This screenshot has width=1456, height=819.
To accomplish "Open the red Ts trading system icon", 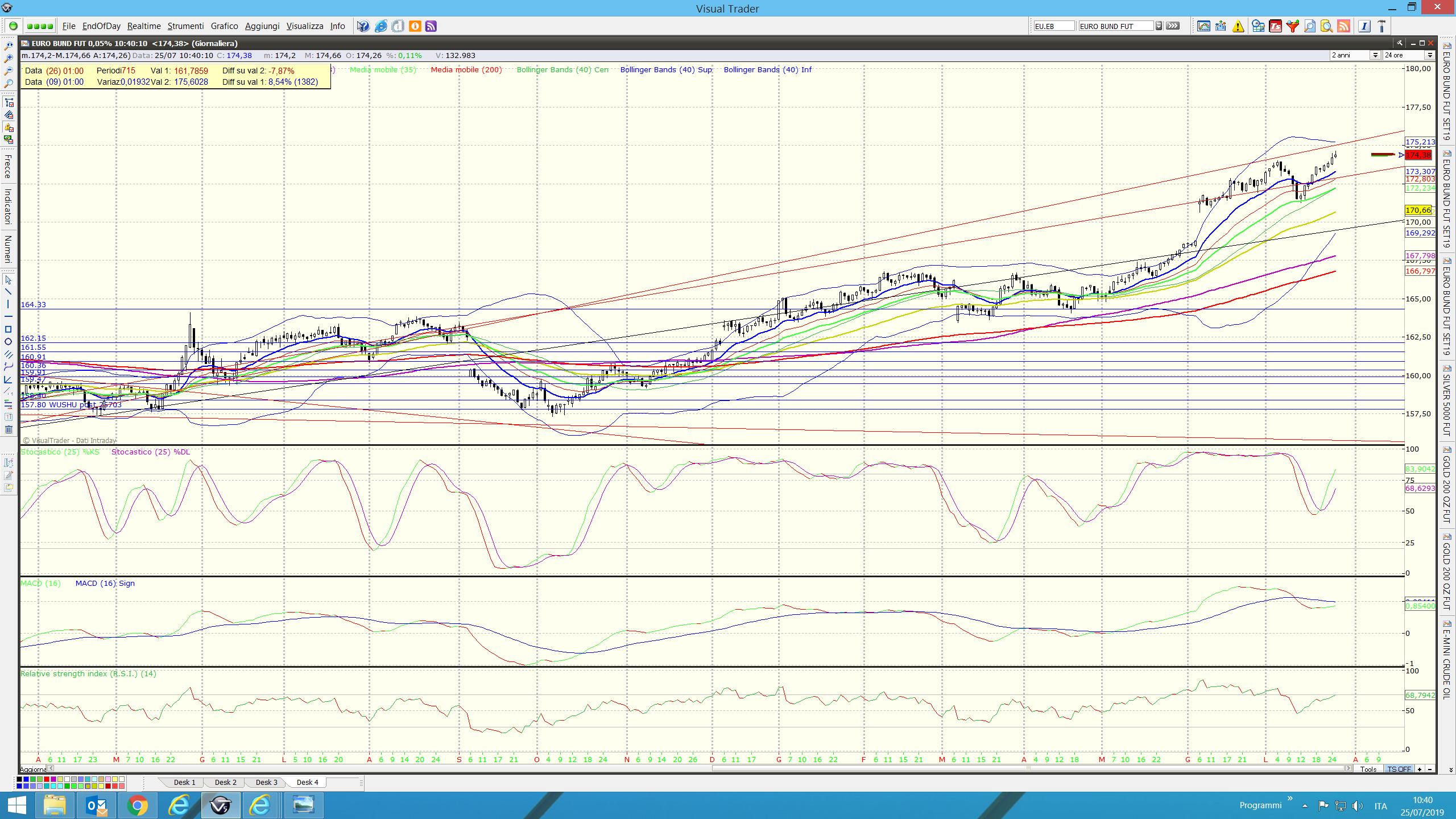I will 1275,26.
